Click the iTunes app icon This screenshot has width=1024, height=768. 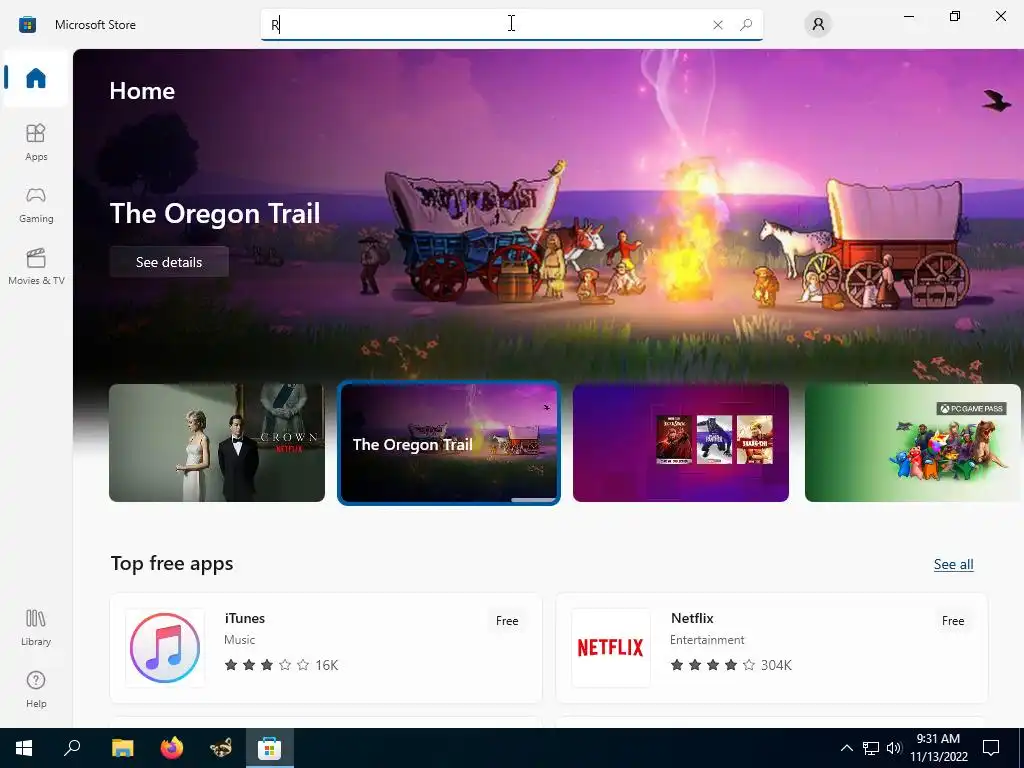tap(165, 648)
